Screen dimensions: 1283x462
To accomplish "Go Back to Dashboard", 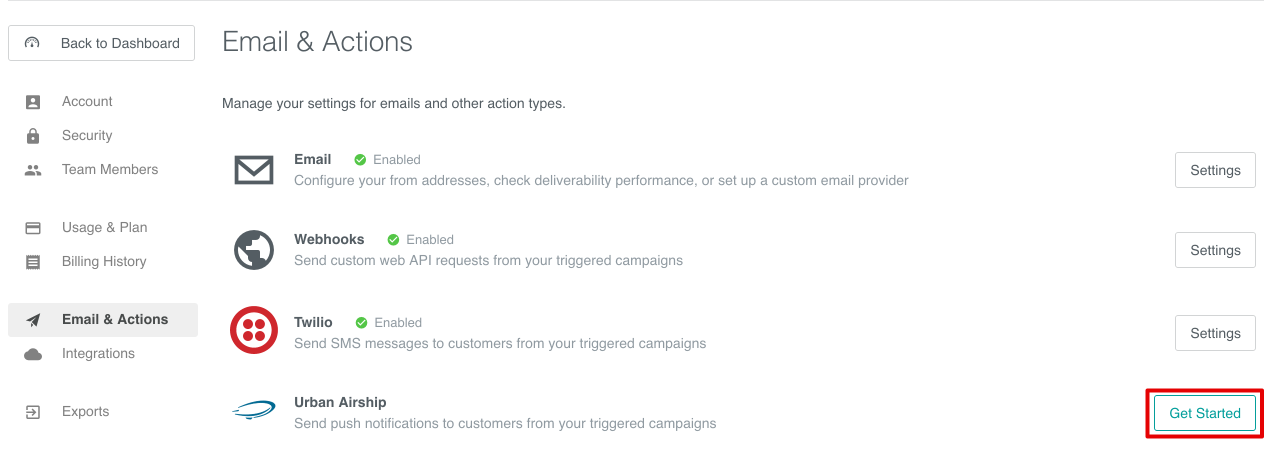I will [x=101, y=43].
